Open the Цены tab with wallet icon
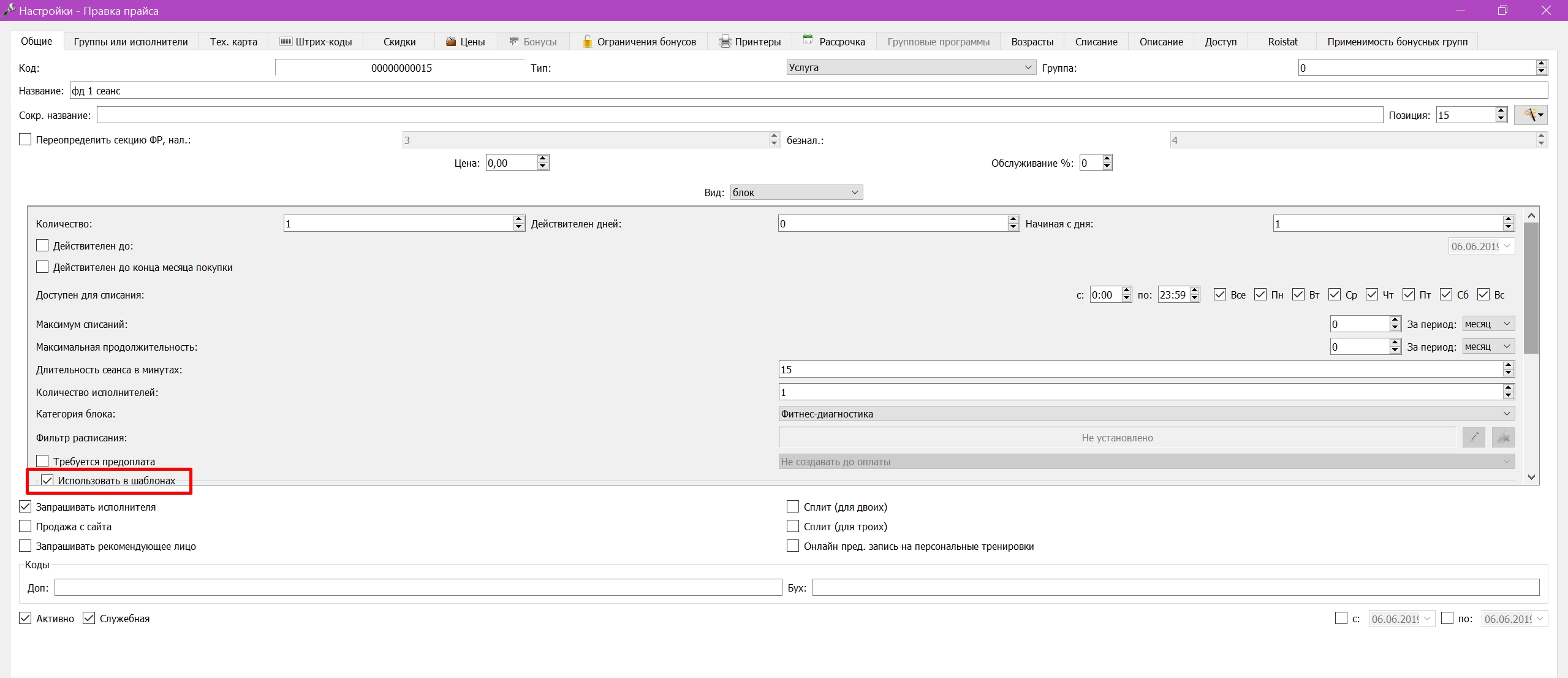Image resolution: width=1568 pixels, height=678 pixels. (x=466, y=42)
